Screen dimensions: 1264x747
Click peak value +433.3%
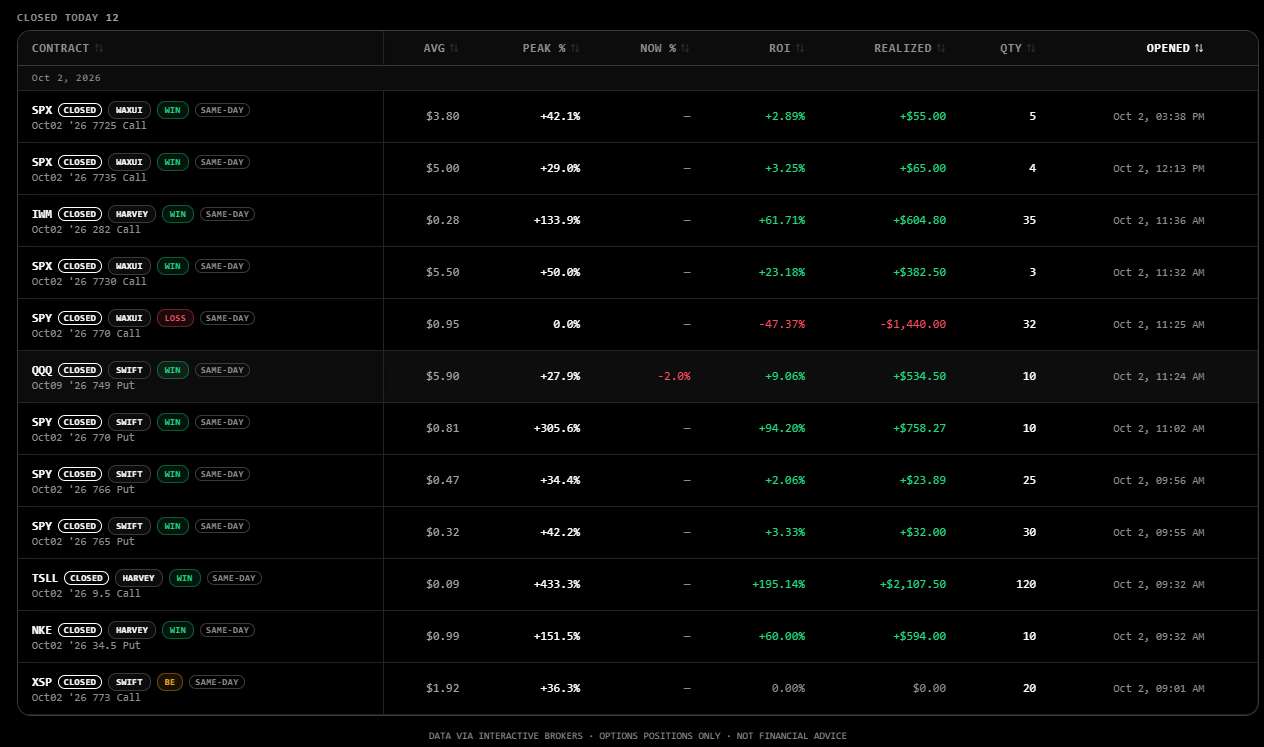[x=557, y=584]
